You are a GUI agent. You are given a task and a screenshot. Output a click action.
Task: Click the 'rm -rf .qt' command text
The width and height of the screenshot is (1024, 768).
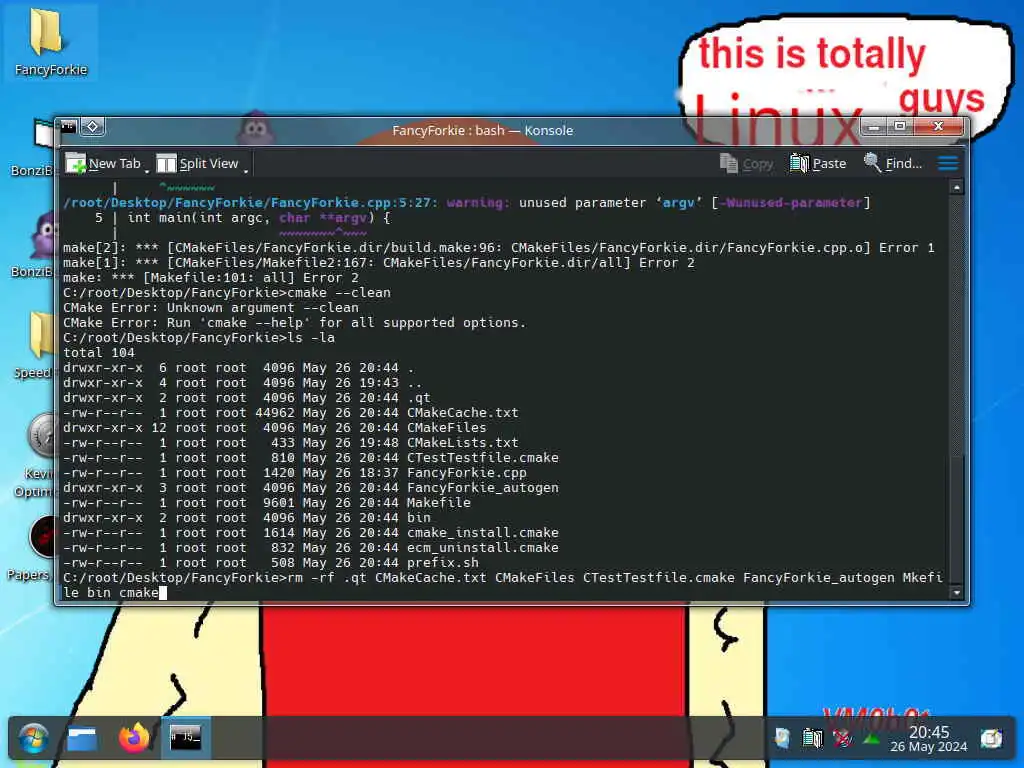[327, 578]
